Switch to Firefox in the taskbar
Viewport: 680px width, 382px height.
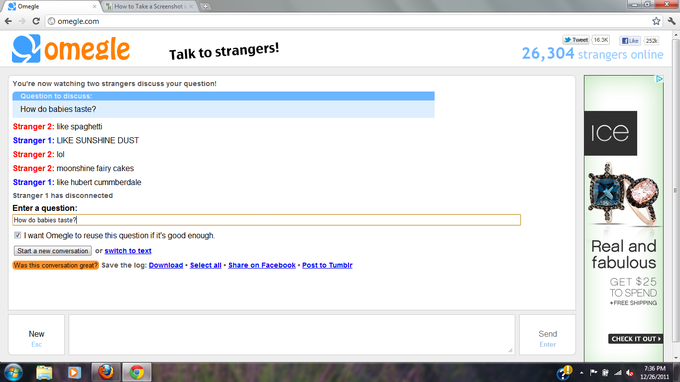point(105,372)
